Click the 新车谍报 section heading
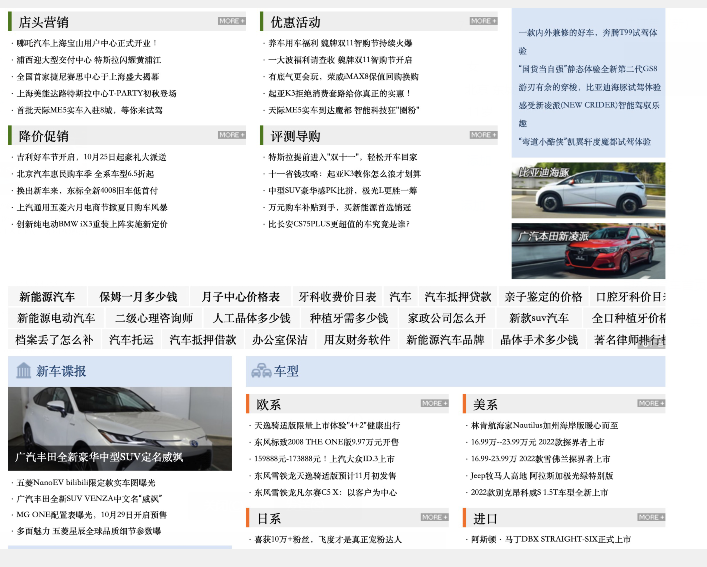The width and height of the screenshot is (707, 567). 61,371
